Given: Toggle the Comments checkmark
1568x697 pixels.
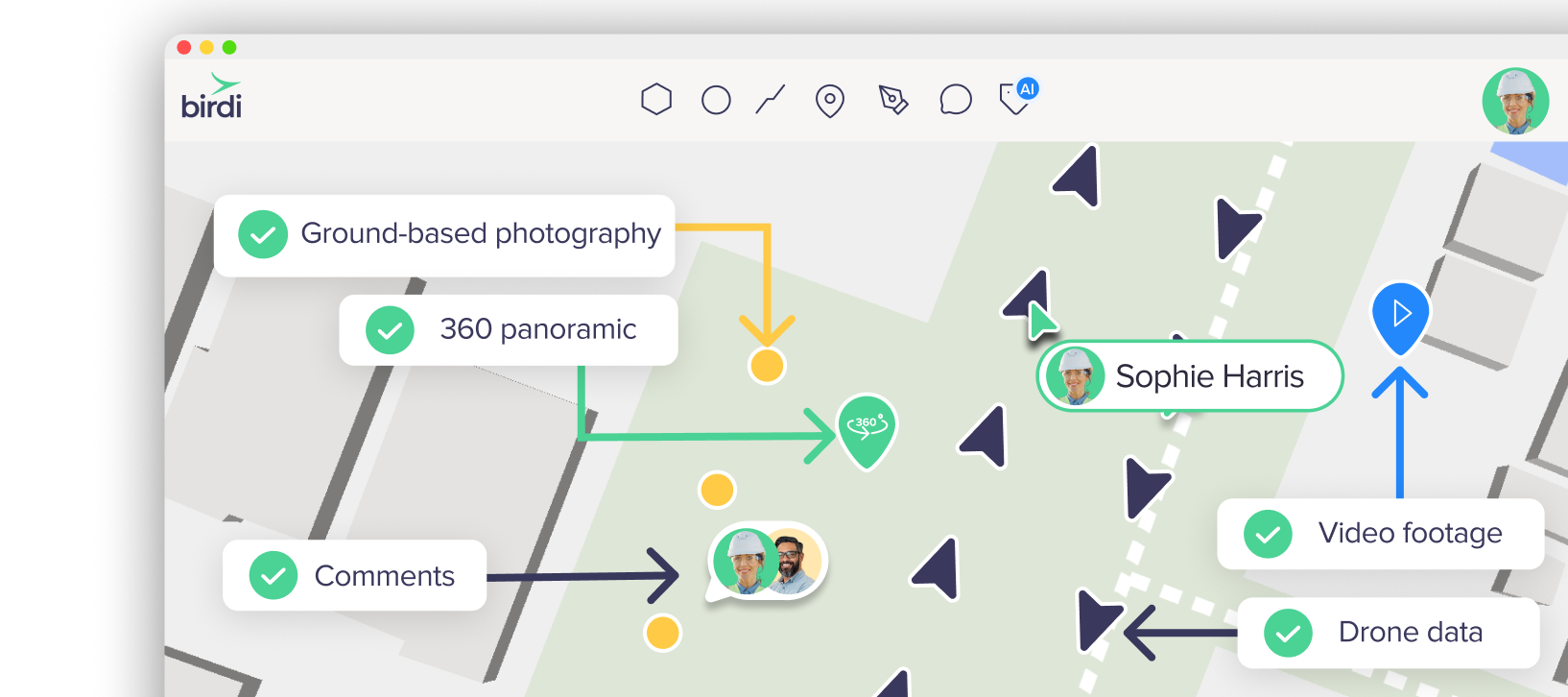Looking at the screenshot, I should [273, 575].
